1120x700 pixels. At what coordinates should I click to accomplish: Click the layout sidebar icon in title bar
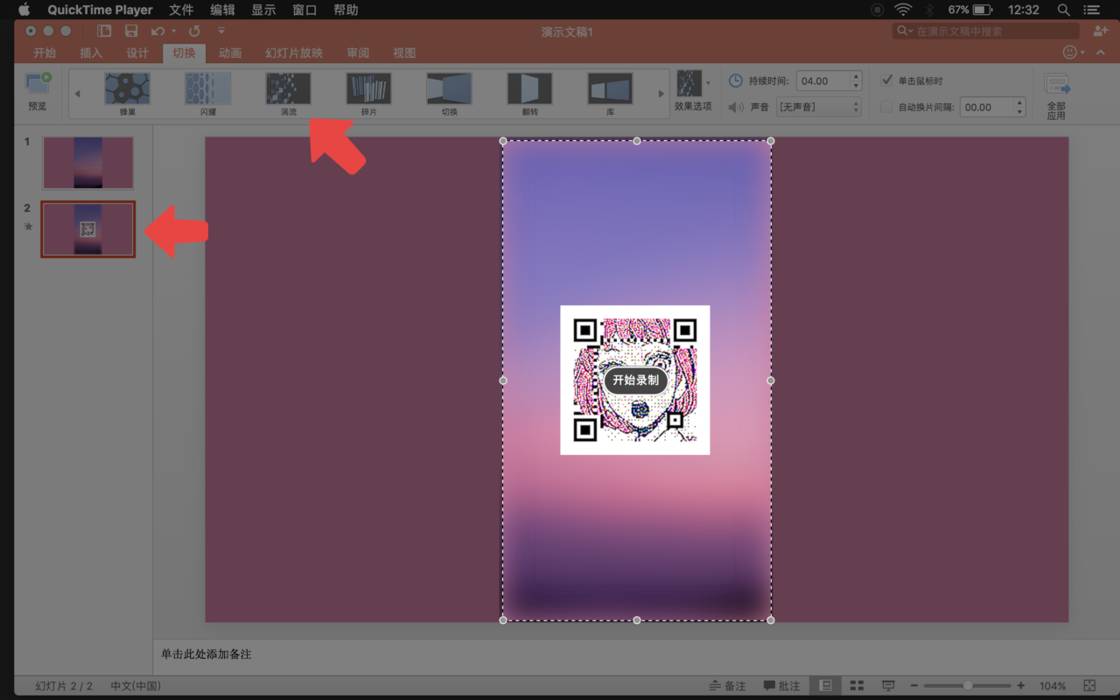pos(104,31)
